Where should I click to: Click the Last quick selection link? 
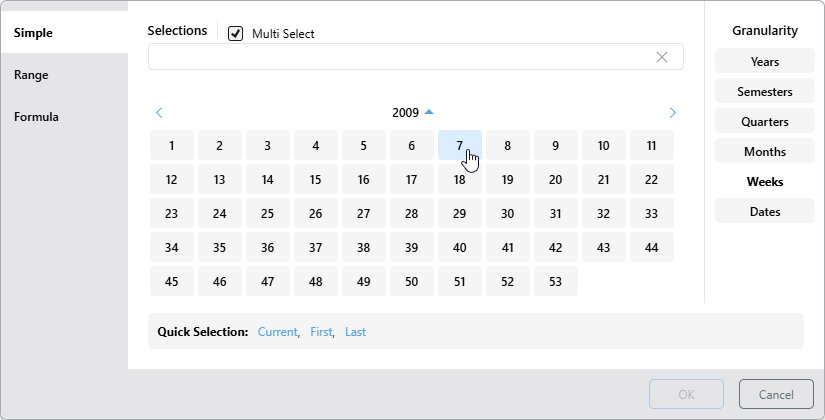[x=355, y=332]
